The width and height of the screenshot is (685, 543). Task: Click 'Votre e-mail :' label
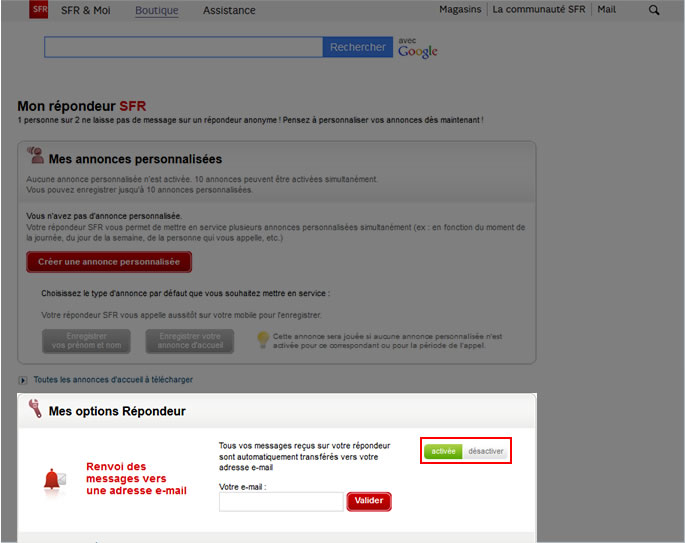click(x=242, y=487)
